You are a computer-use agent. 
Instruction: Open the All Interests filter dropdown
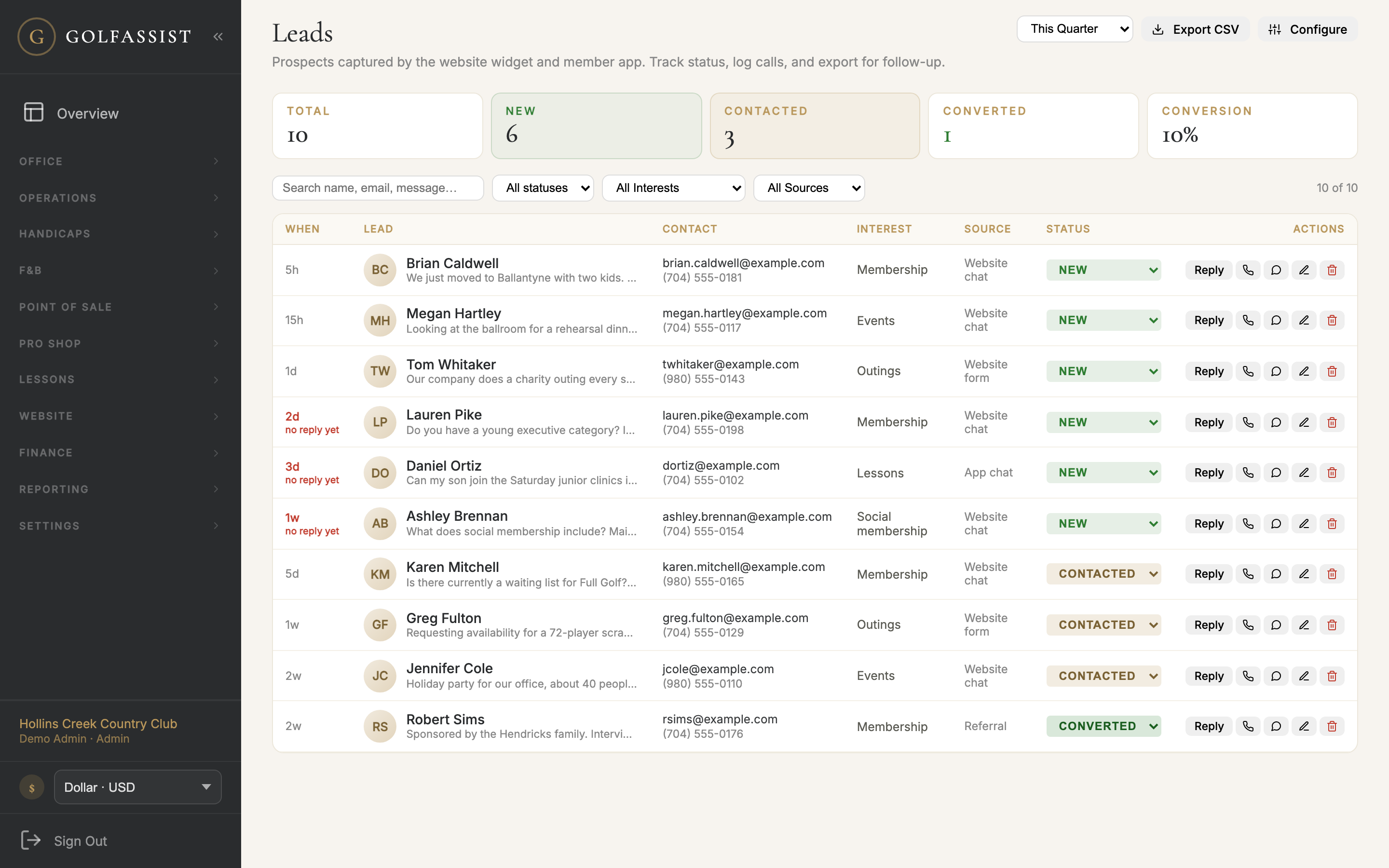tap(673, 188)
